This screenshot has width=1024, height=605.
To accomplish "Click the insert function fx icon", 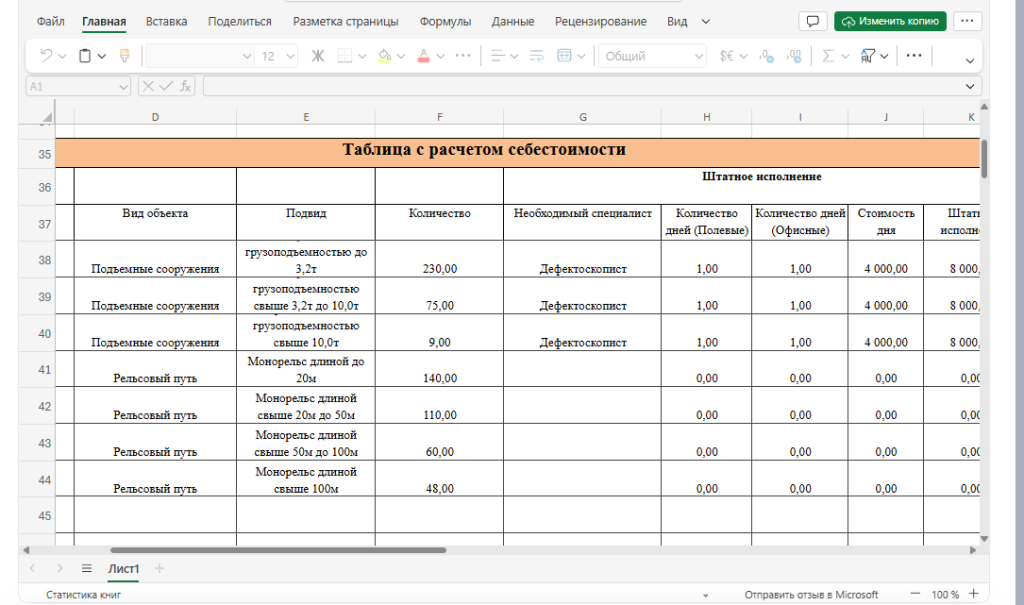I will click(x=185, y=87).
